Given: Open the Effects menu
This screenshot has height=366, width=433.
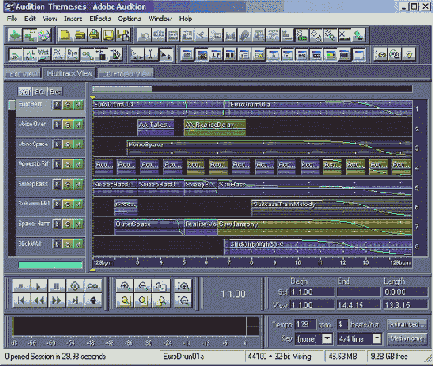Looking at the screenshot, I should click(x=100, y=19).
